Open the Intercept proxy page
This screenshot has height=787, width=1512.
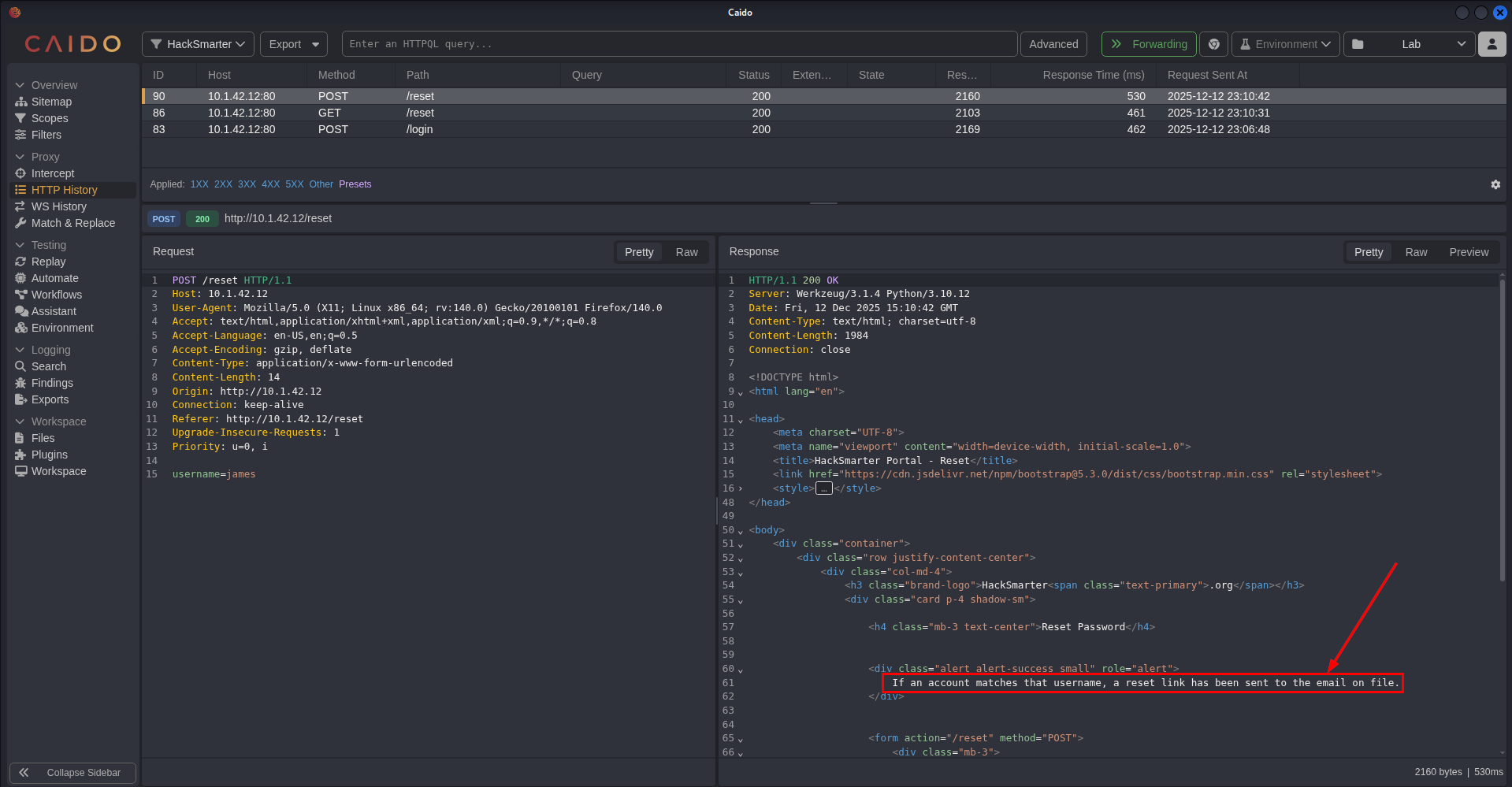coord(53,173)
